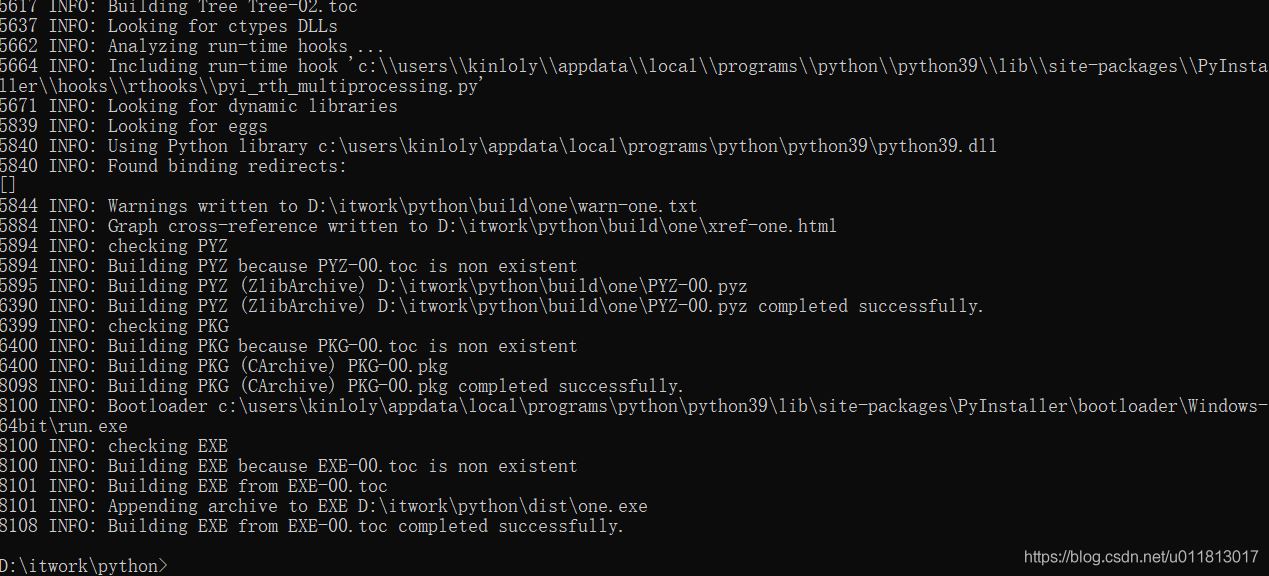This screenshot has width=1269, height=576.
Task: Click the 'Looking for eggs' log line
Action: pos(187,126)
